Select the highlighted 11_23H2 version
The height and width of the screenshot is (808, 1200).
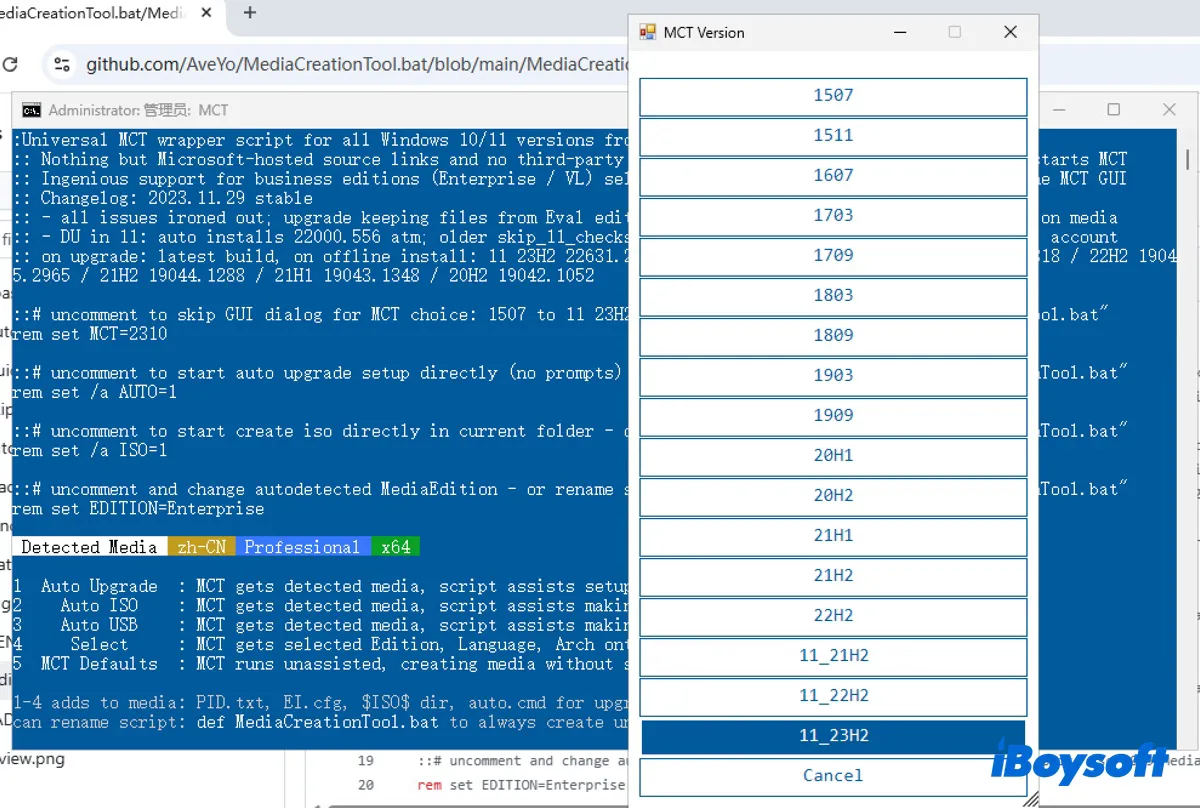[x=833, y=735]
